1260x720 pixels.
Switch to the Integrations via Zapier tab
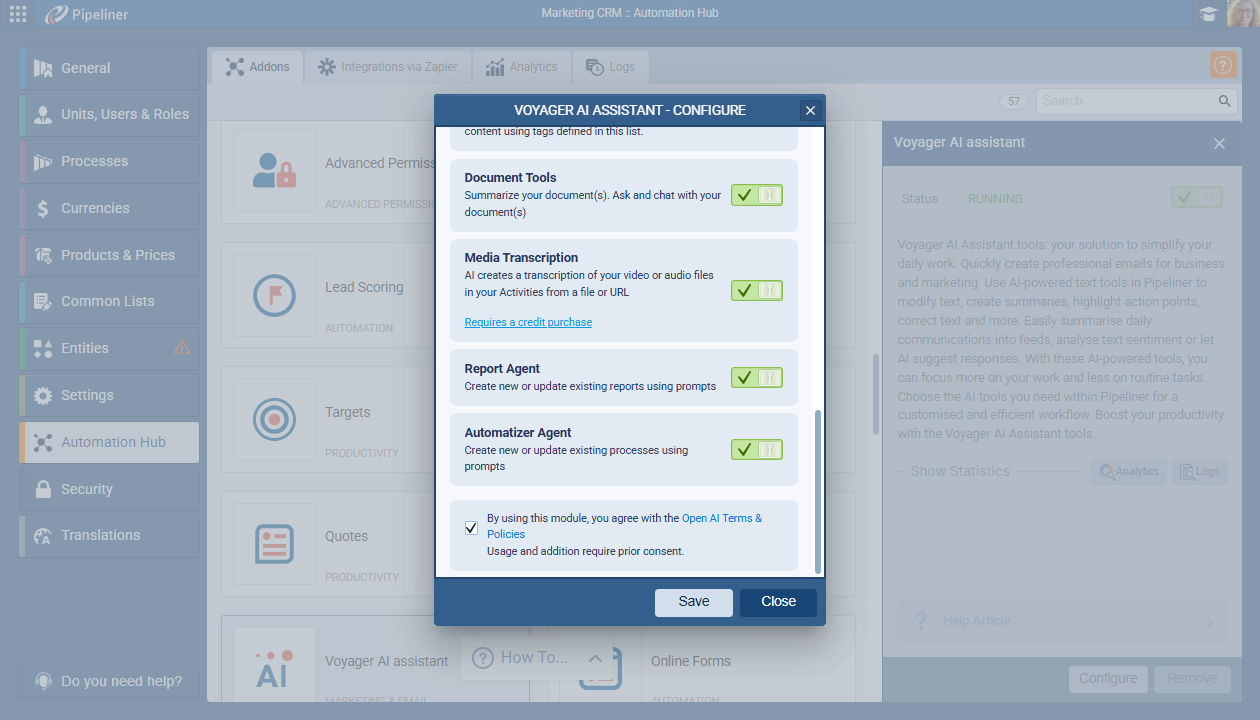[388, 67]
